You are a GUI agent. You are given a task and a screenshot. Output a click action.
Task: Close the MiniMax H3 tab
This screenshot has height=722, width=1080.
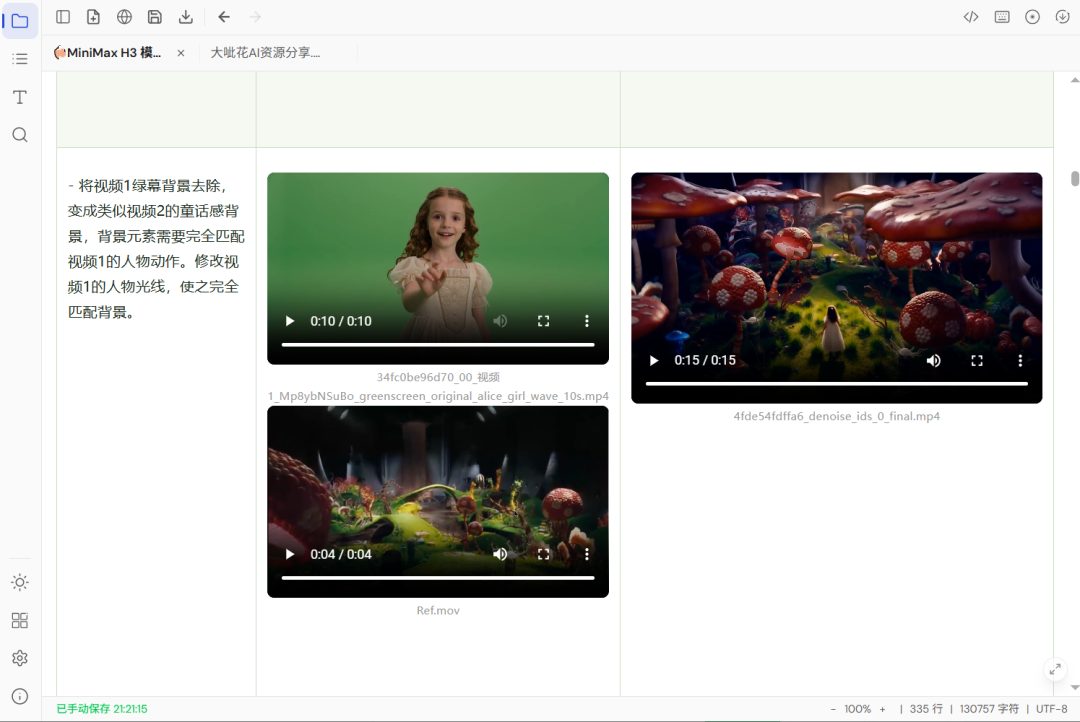click(180, 53)
